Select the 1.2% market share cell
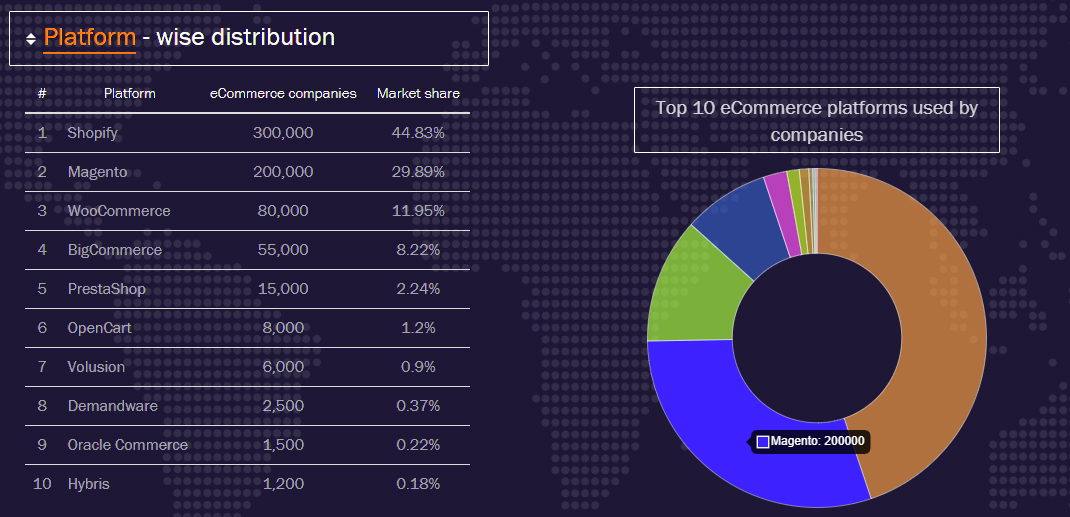The width and height of the screenshot is (1070, 517). point(418,328)
